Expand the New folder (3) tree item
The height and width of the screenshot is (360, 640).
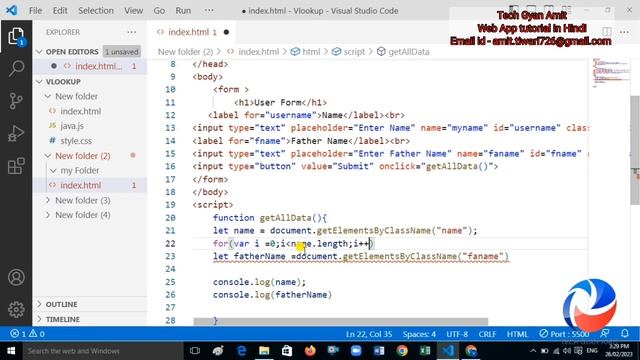click(48, 200)
